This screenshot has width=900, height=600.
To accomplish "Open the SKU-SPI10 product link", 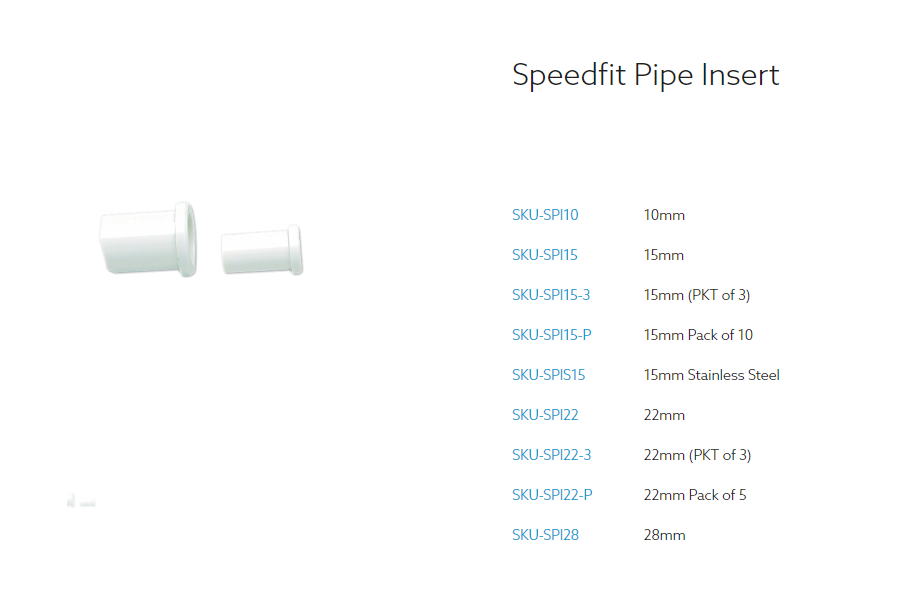I will pos(545,215).
